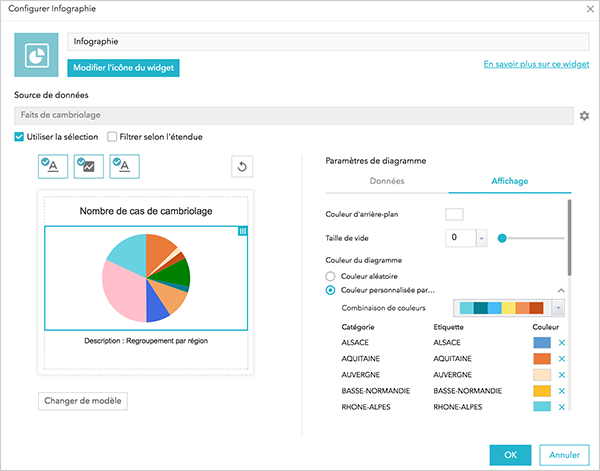Click the chart handle icon at pie corner
This screenshot has height=471, width=600.
[243, 231]
